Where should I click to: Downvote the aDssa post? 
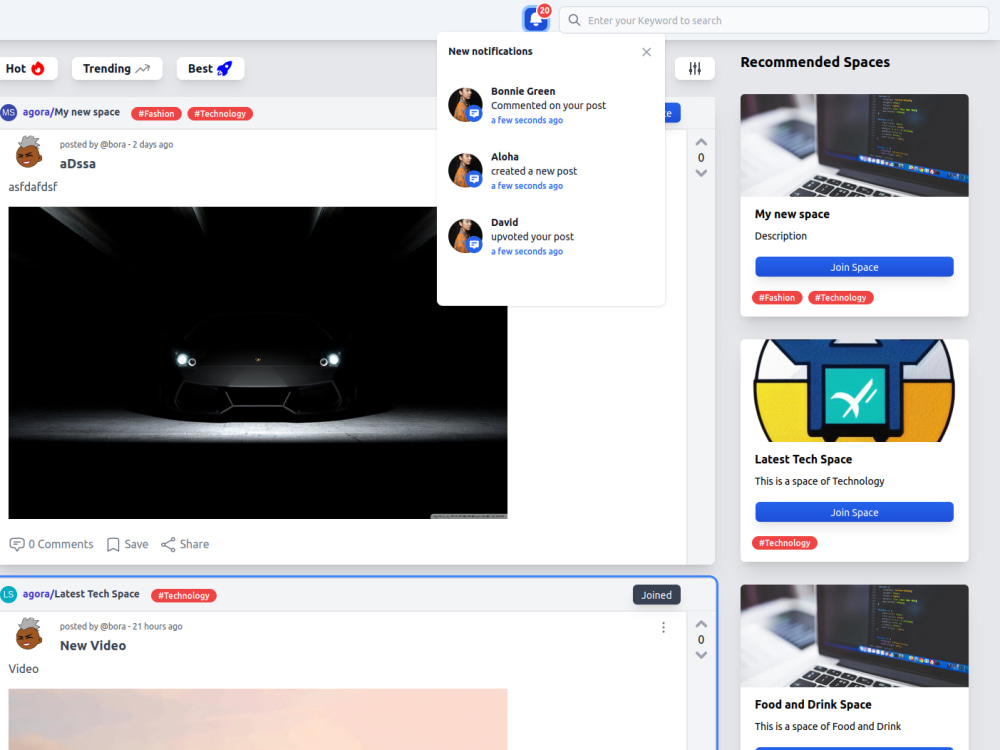pos(701,173)
